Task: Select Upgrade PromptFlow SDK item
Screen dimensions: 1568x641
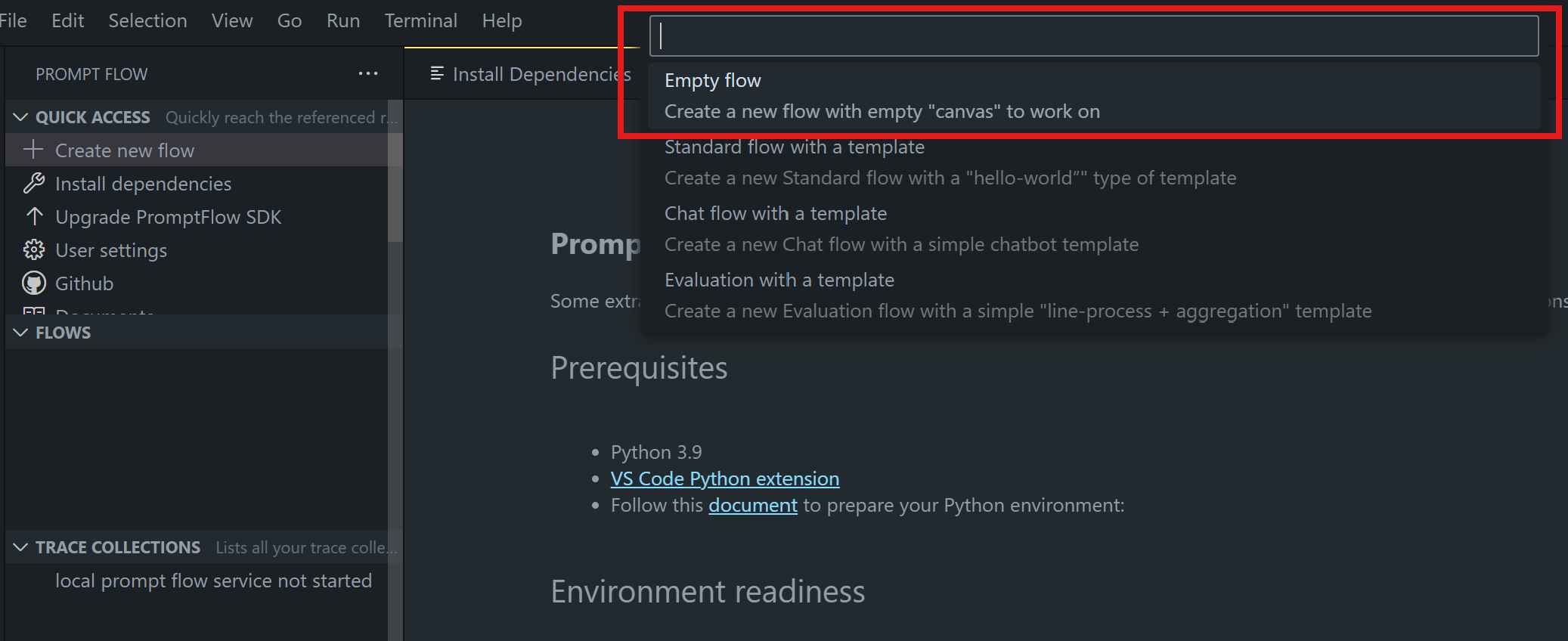Action: coord(197,216)
